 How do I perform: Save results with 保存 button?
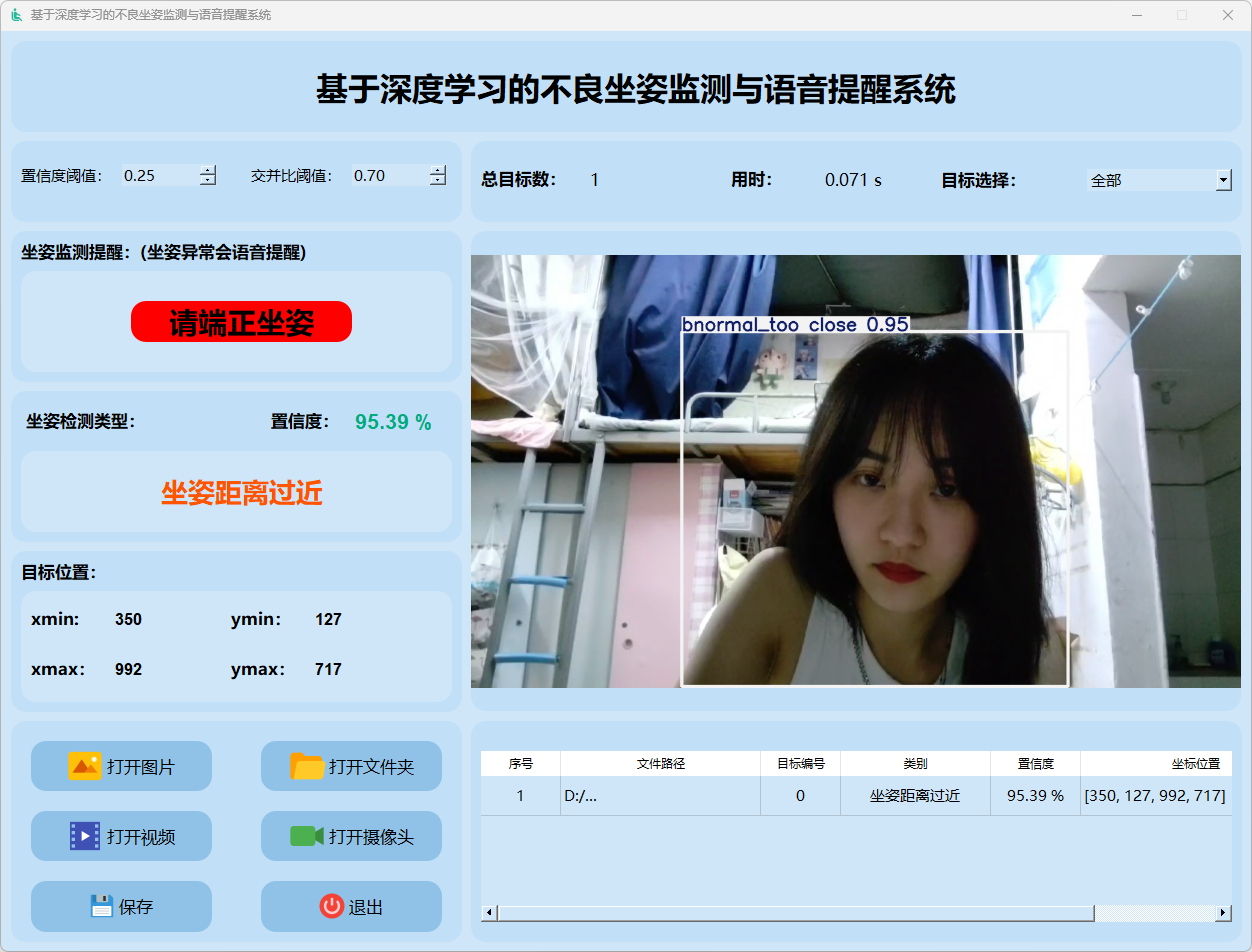pos(121,906)
